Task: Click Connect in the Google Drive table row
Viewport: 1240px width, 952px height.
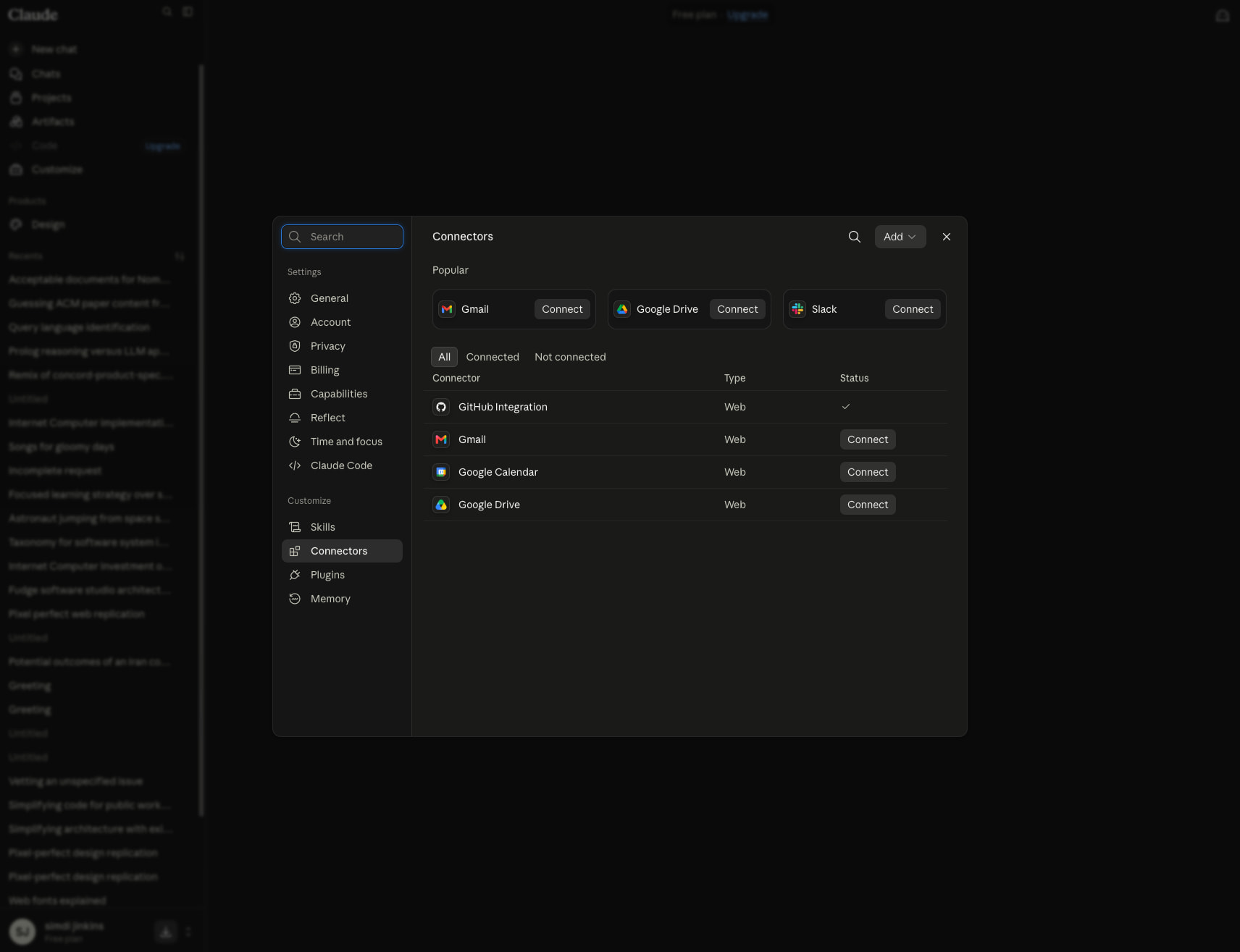Action: click(868, 505)
